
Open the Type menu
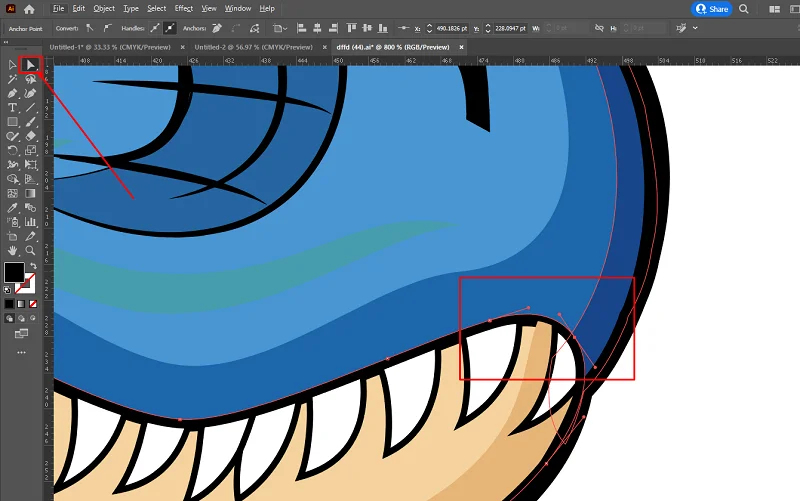coord(131,9)
